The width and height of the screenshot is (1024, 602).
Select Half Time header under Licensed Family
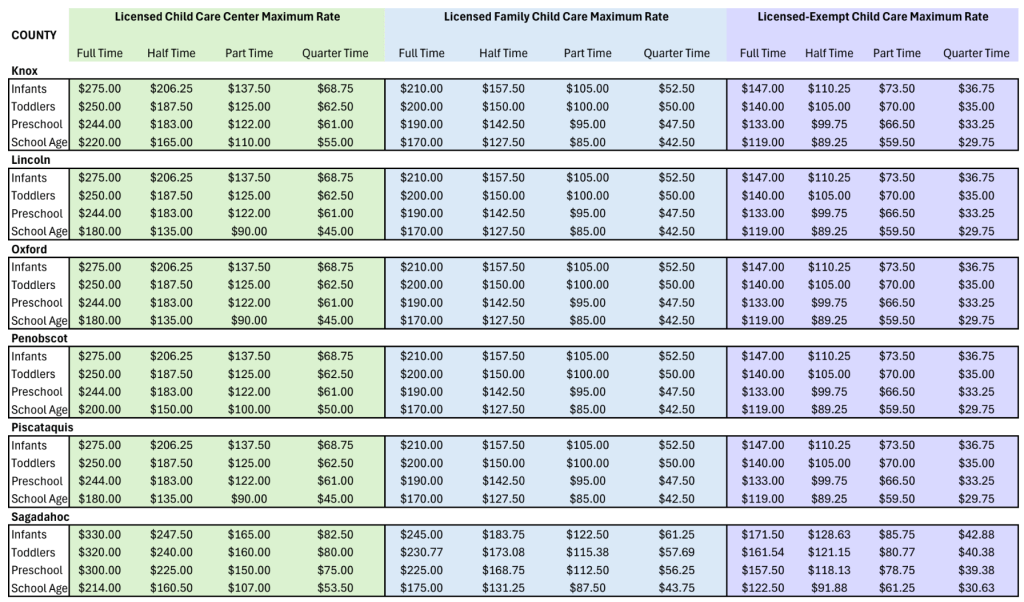(x=502, y=53)
